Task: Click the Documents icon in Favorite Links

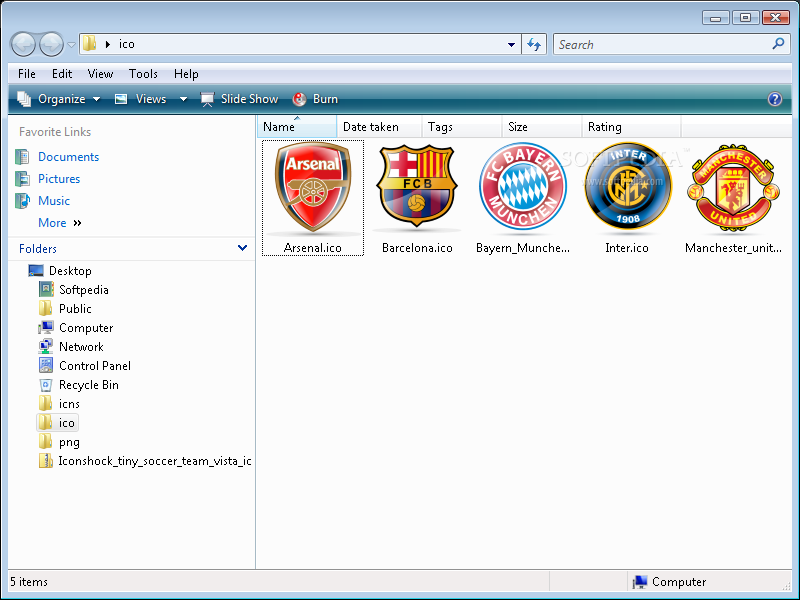Action: click(22, 157)
